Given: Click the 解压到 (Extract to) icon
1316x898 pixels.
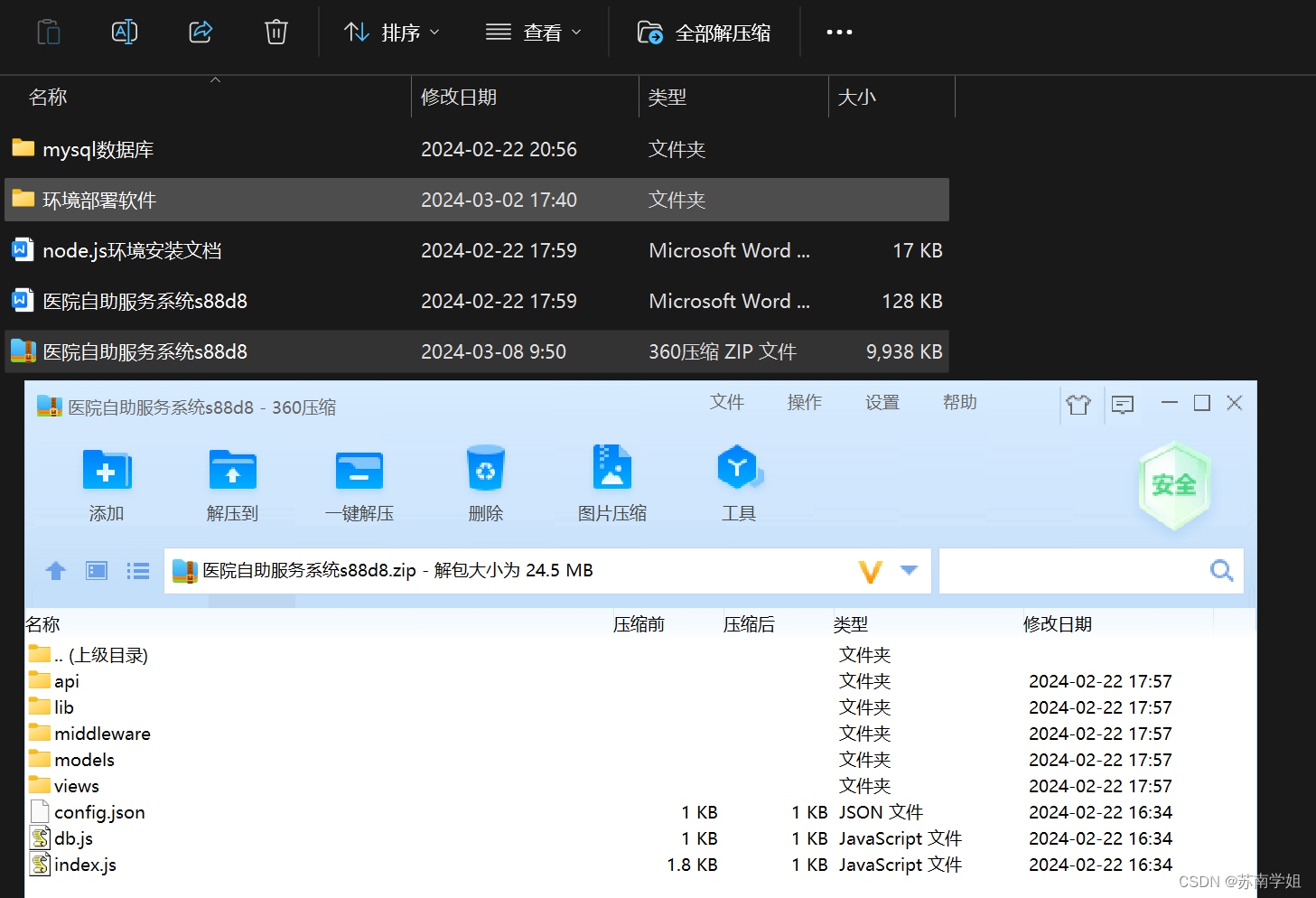Looking at the screenshot, I should [232, 483].
